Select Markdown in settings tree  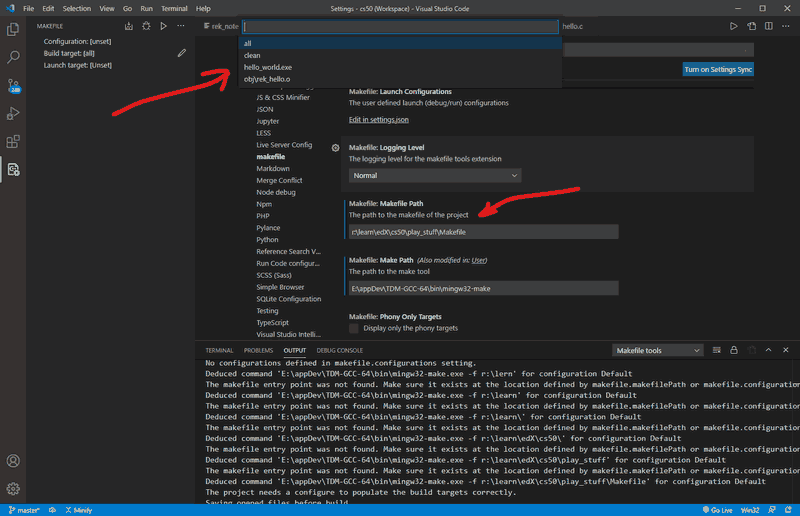(273, 168)
